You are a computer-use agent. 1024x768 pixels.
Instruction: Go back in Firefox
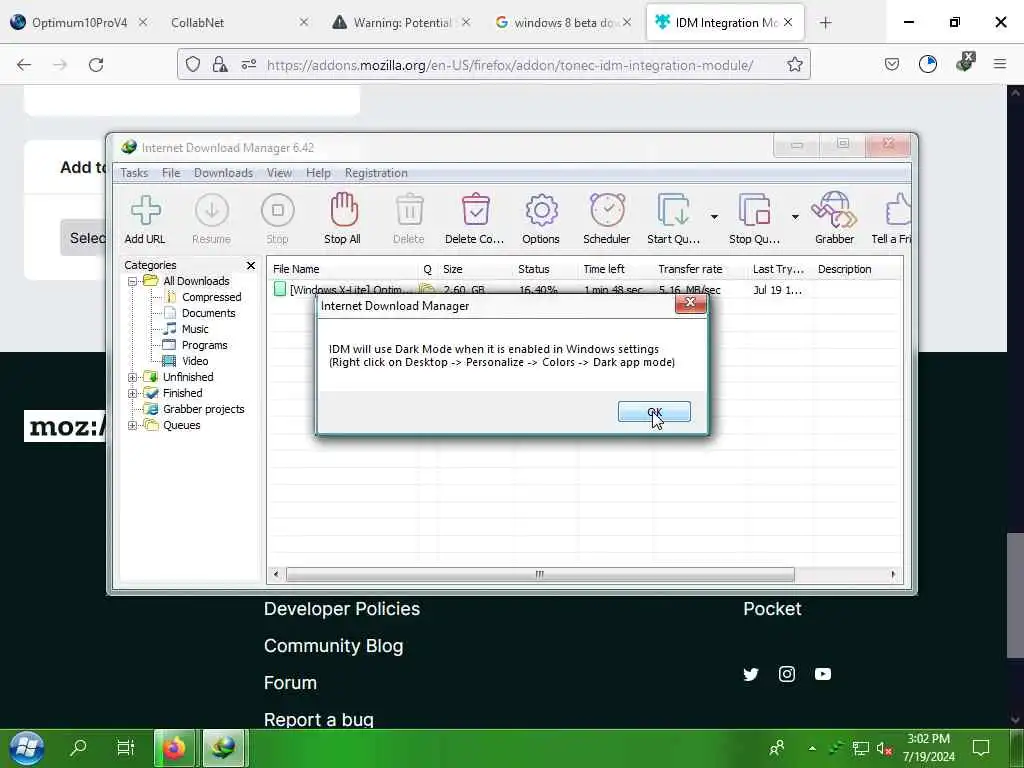pyautogui.click(x=24, y=65)
